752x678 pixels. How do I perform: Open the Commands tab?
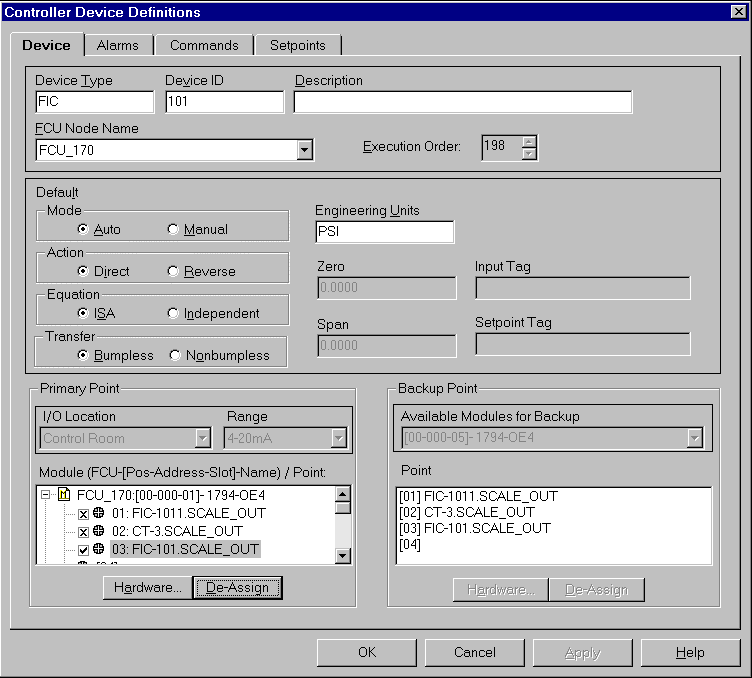coord(204,45)
